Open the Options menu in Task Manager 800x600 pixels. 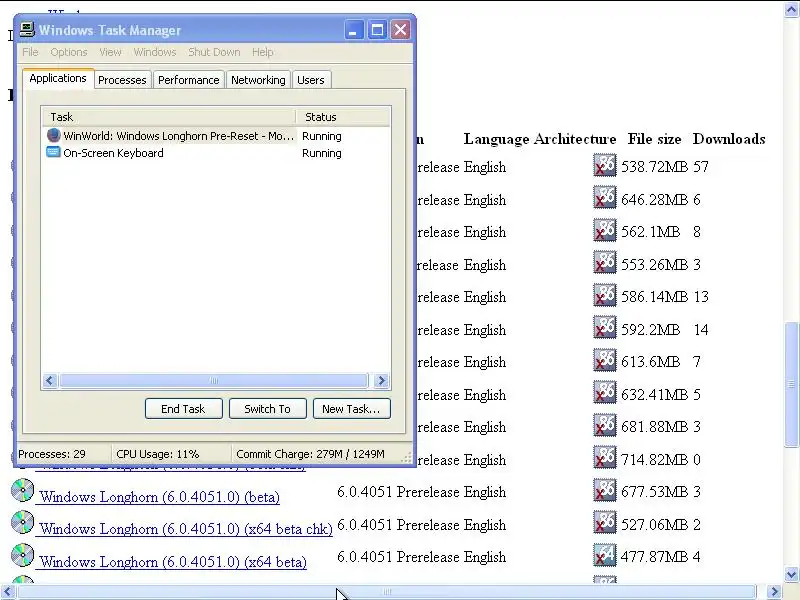pos(69,52)
